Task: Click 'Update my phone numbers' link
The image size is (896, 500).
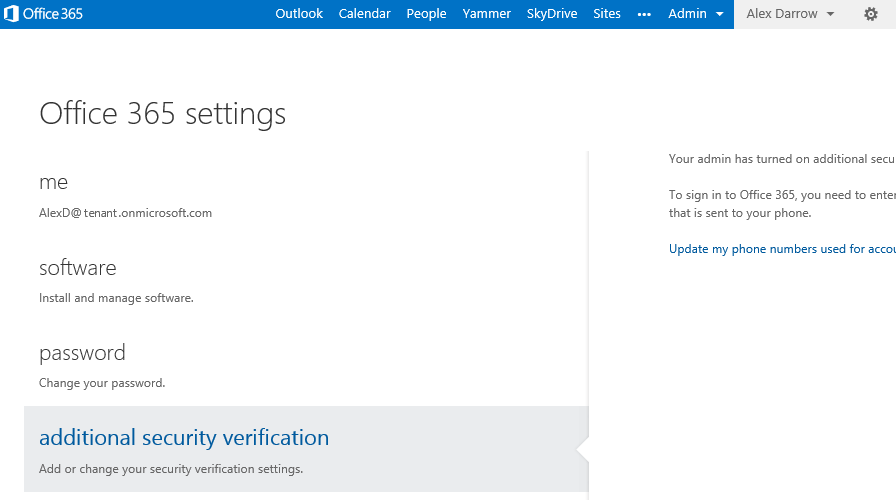Action: 780,249
